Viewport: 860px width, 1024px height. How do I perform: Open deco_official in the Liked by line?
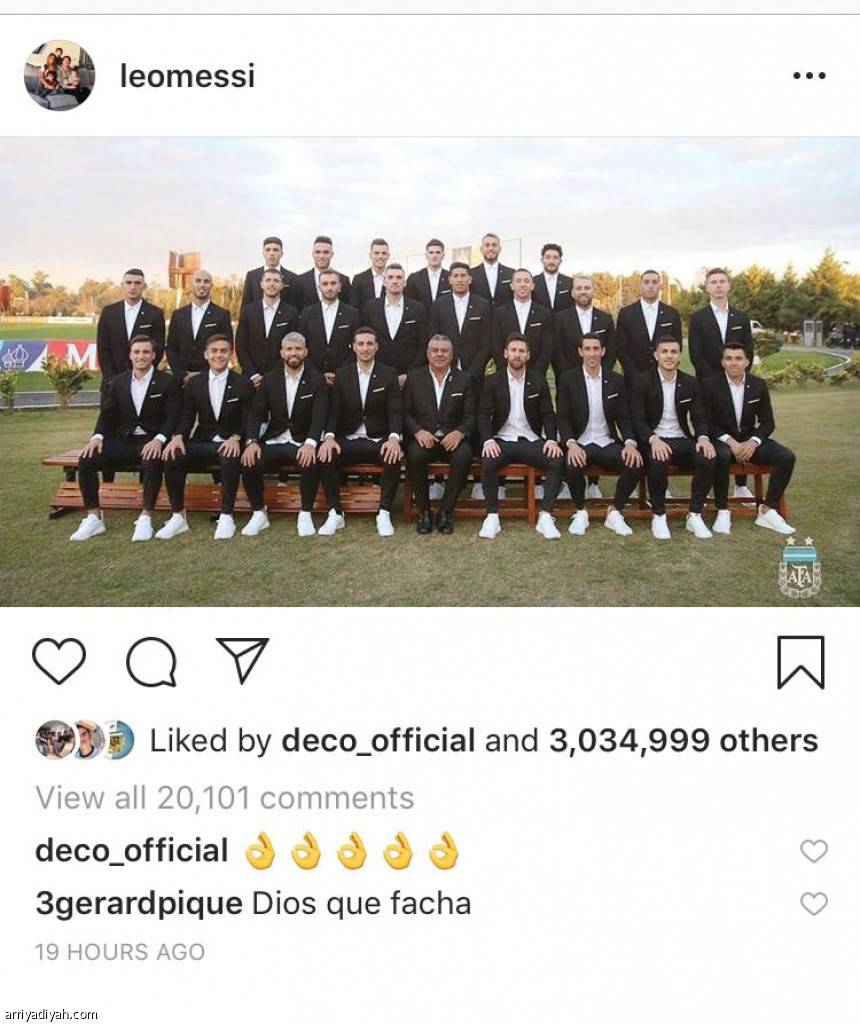click(378, 741)
